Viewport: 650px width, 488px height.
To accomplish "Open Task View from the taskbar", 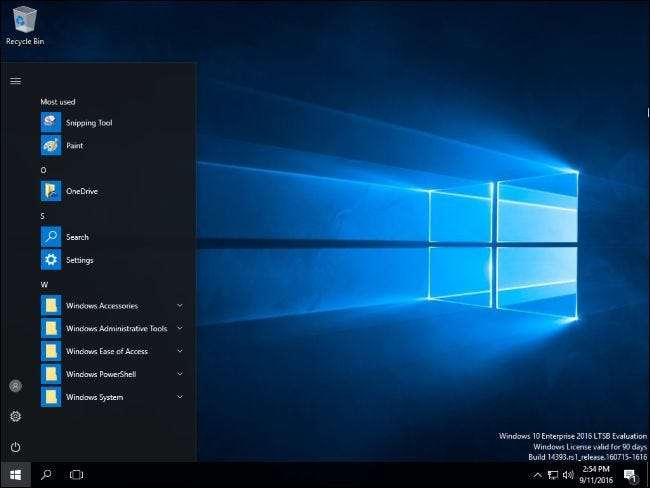I will (x=76, y=475).
